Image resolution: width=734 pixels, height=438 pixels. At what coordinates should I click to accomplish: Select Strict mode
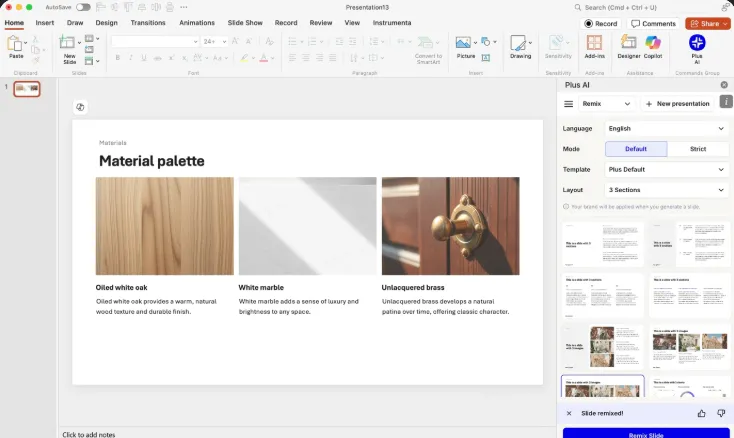pyautogui.click(x=697, y=149)
